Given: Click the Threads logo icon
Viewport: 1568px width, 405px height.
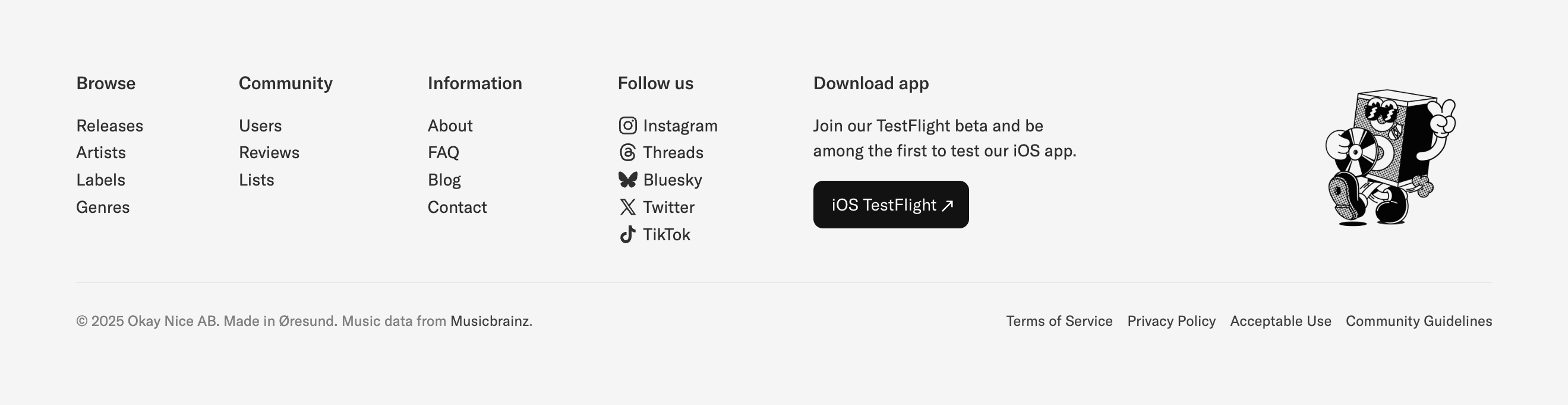Looking at the screenshot, I should pyautogui.click(x=627, y=153).
